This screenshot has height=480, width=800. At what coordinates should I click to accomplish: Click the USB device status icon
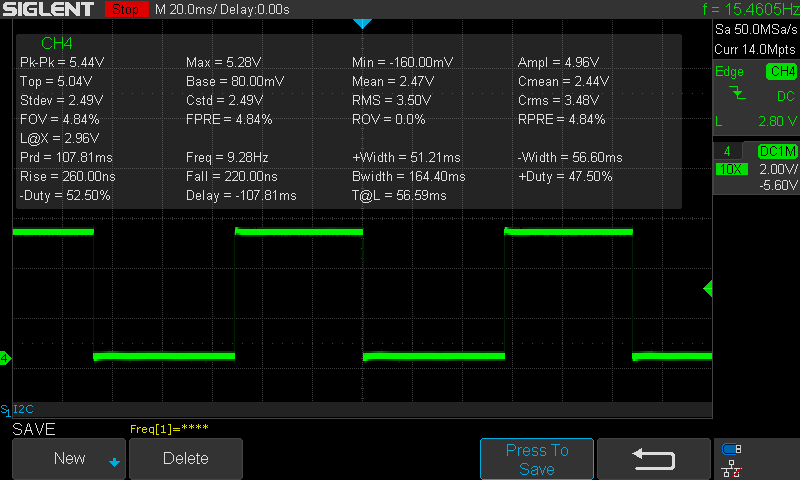[732, 449]
